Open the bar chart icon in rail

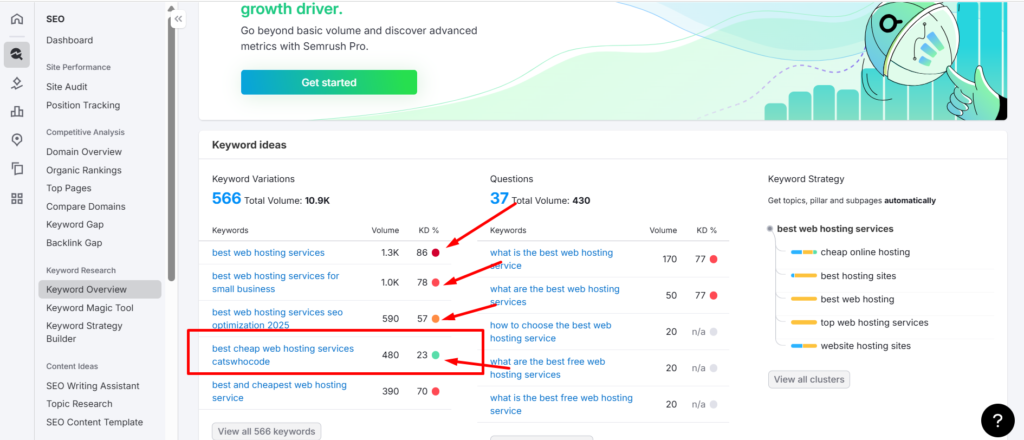[x=17, y=112]
